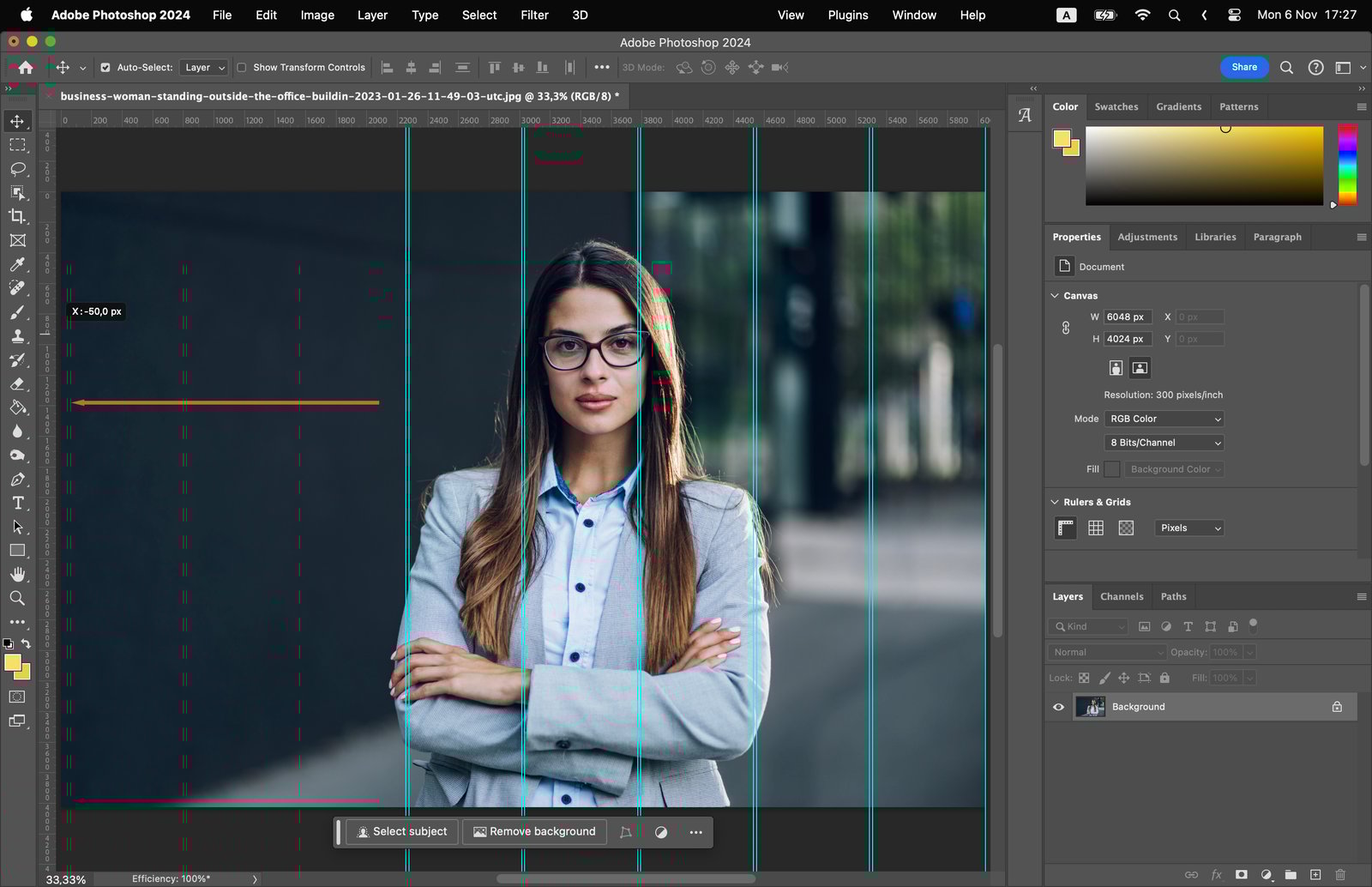Click the Select subject button
Image resolution: width=1372 pixels, height=887 pixels.
click(402, 831)
